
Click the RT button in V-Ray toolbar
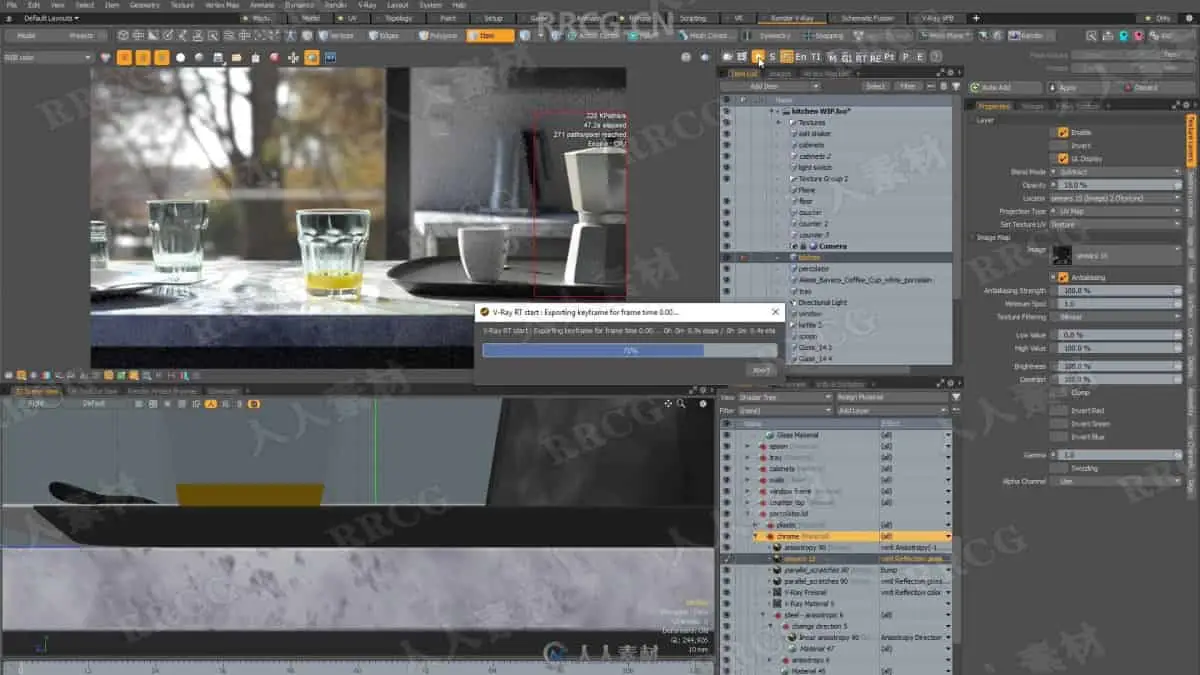tap(861, 57)
